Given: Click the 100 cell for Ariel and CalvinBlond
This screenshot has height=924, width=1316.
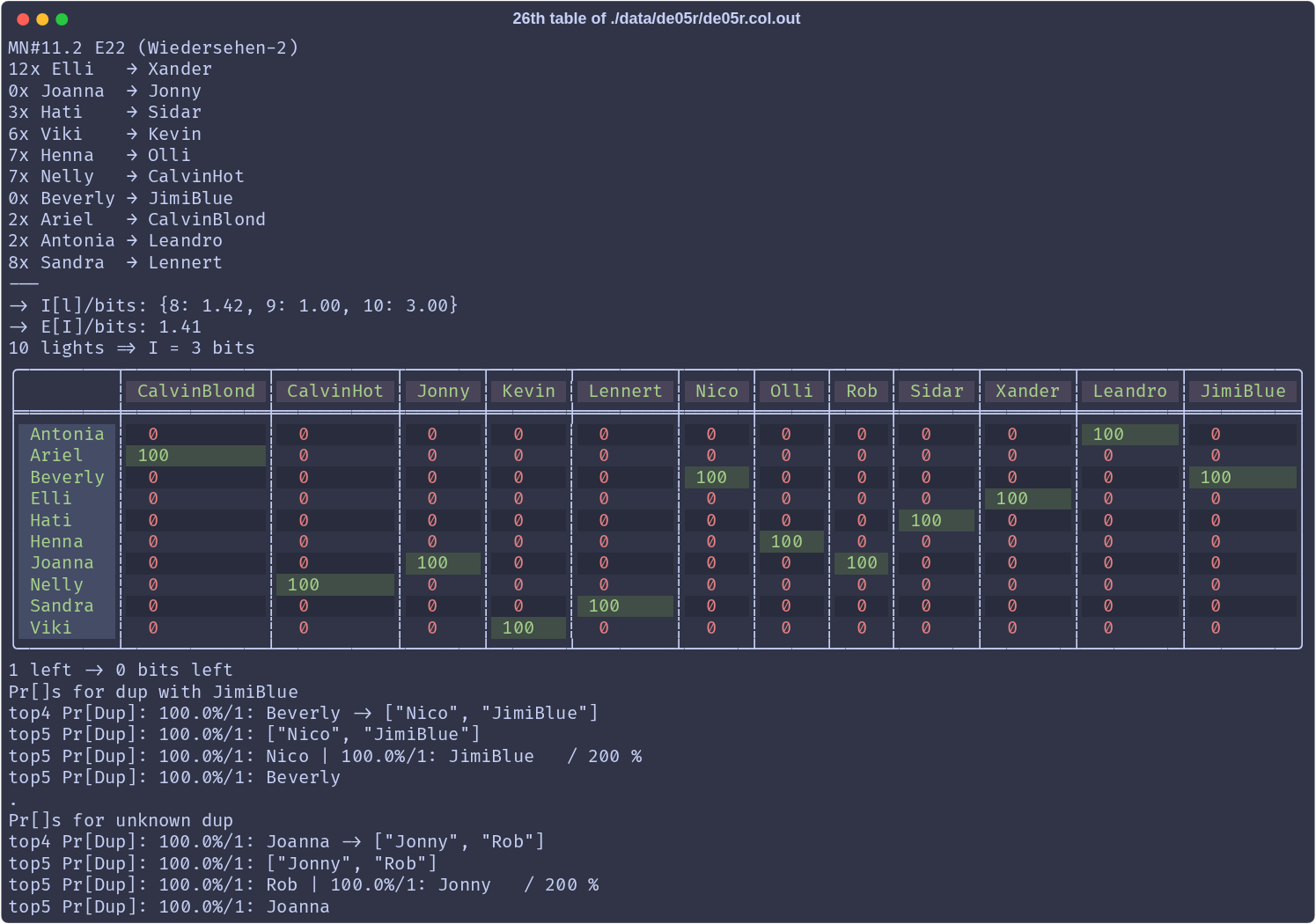Looking at the screenshot, I should tap(153, 456).
